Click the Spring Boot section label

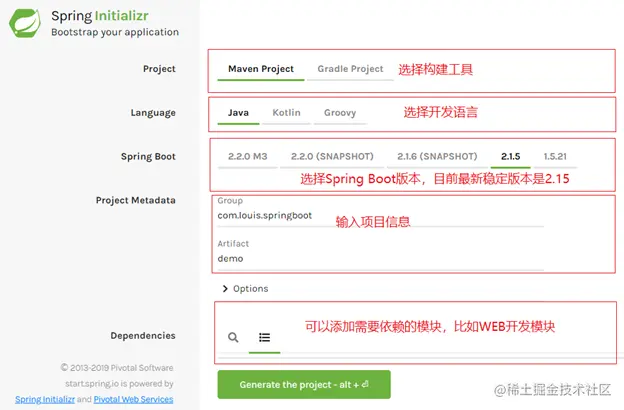tap(148, 156)
